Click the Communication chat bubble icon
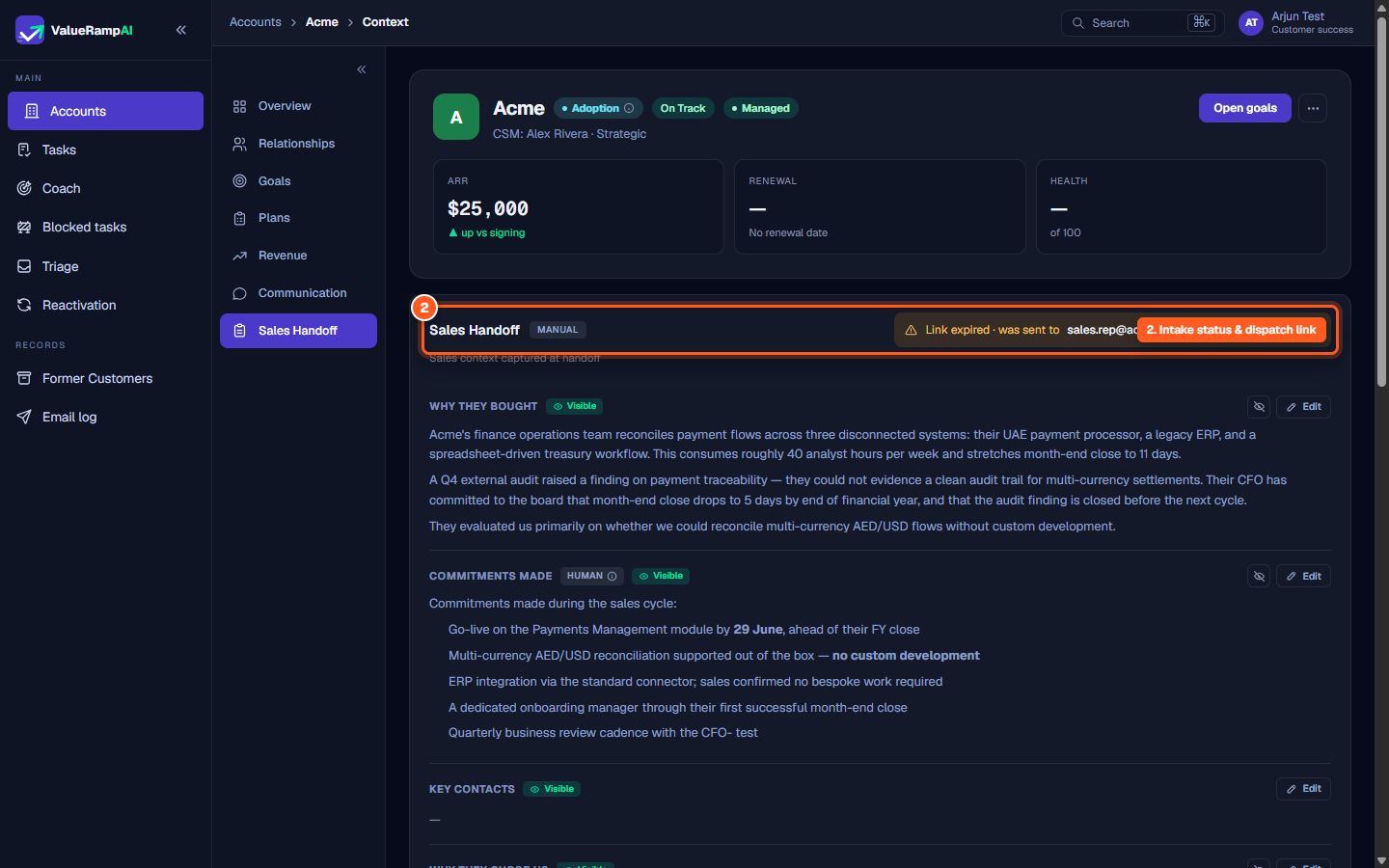This screenshot has width=1389, height=868. pos(239,293)
